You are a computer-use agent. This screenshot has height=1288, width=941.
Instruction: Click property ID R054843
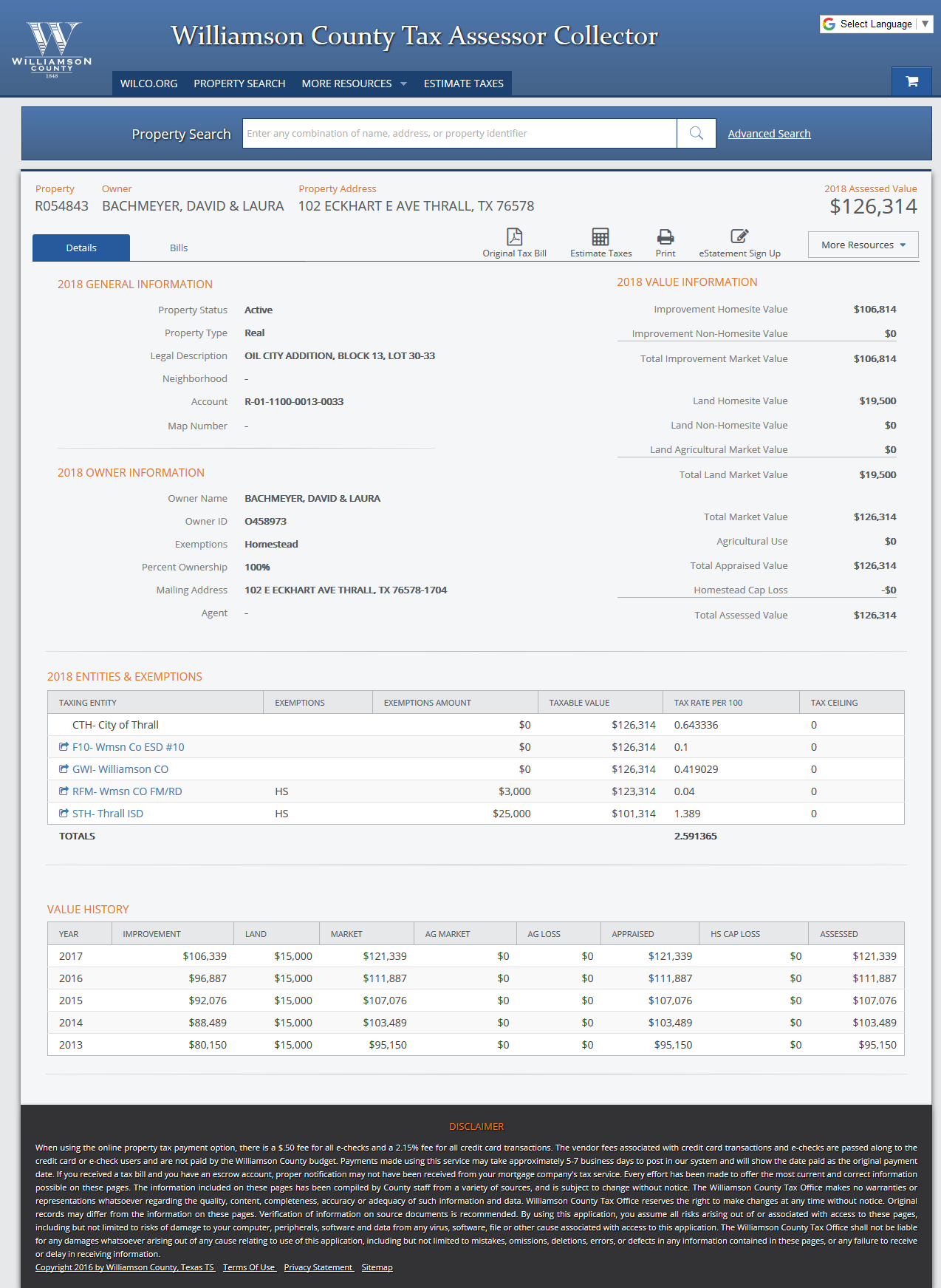tap(62, 206)
